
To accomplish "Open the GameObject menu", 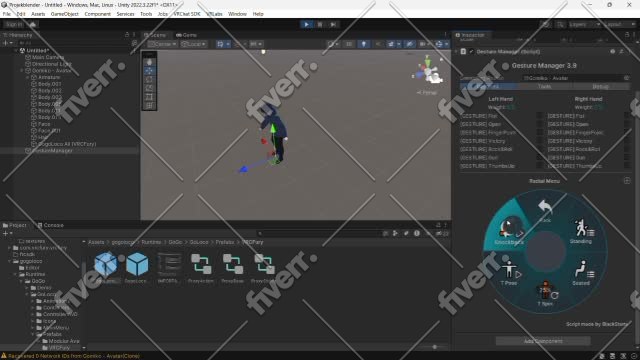I will (x=64, y=14).
